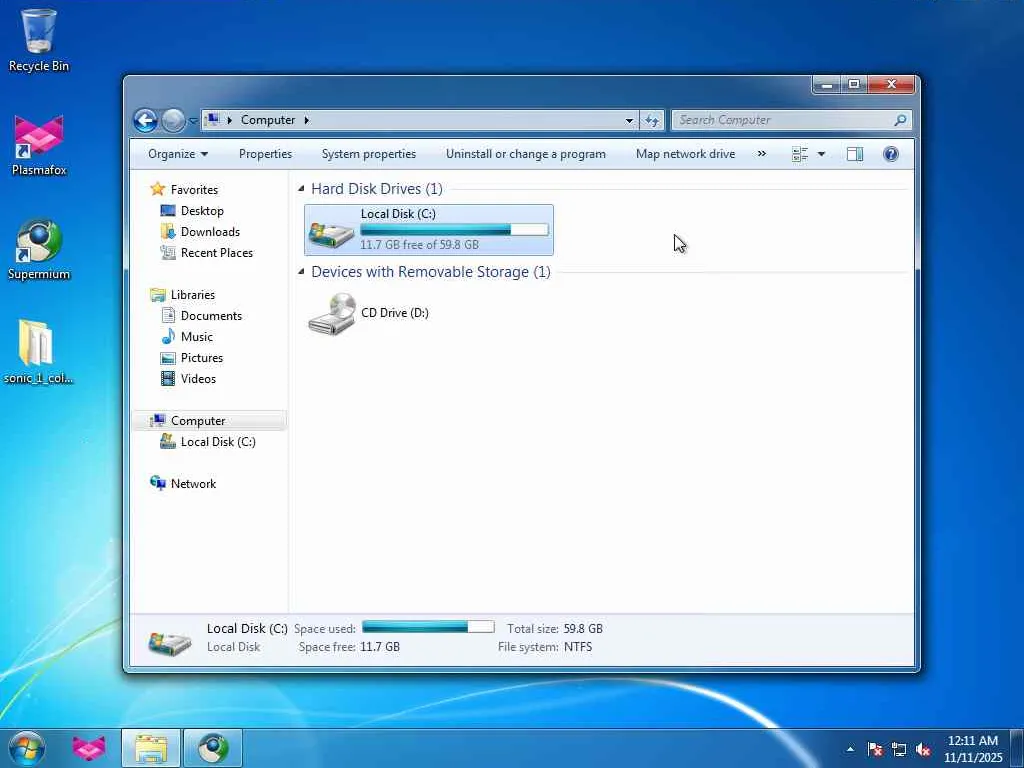Image resolution: width=1024 pixels, height=768 pixels.
Task: Click Uninstall or change a program
Action: coord(526,154)
